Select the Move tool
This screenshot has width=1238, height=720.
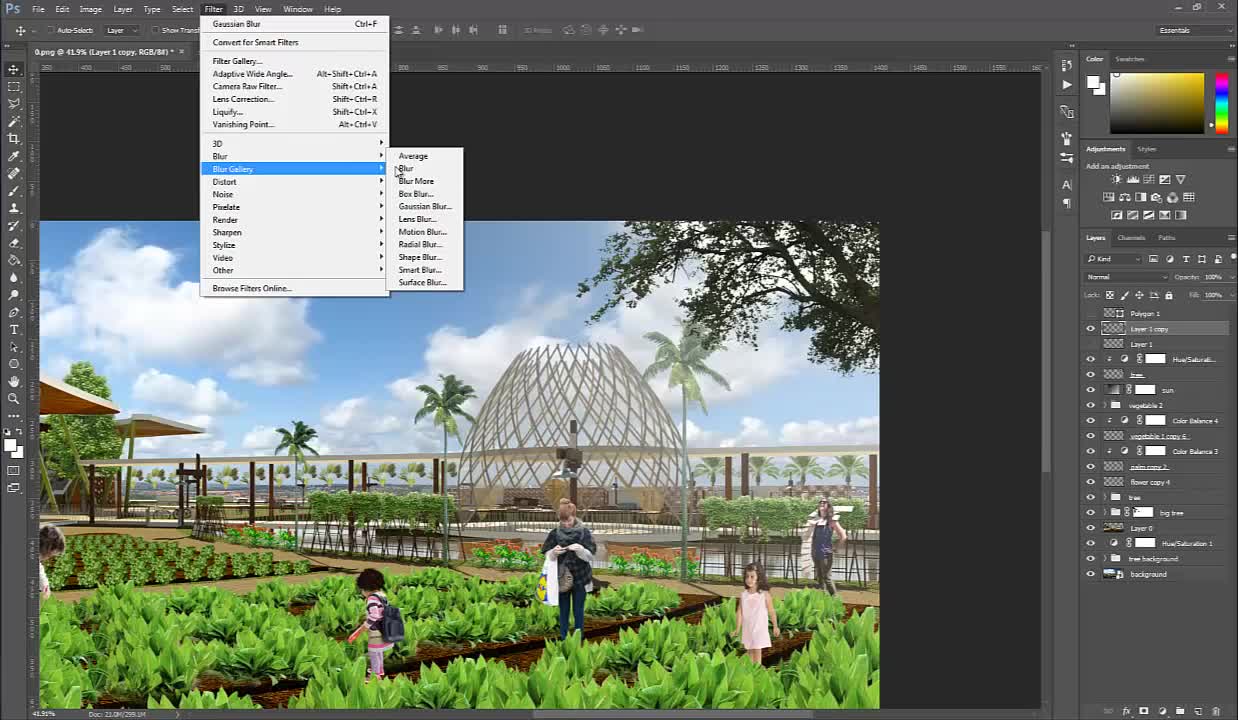14,70
